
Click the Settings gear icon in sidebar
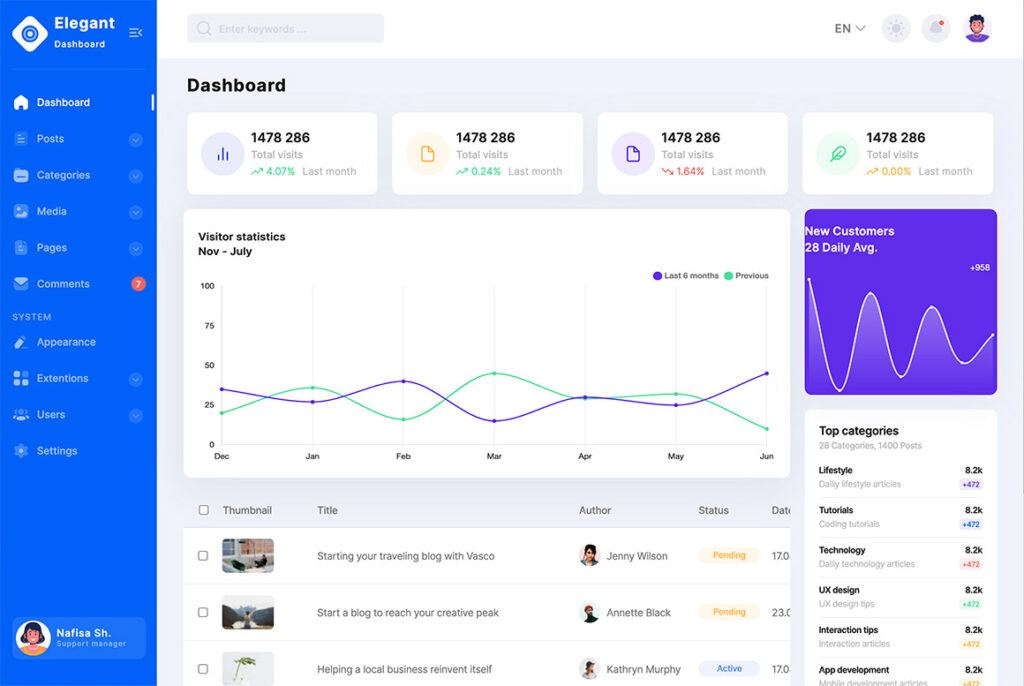coord(21,451)
